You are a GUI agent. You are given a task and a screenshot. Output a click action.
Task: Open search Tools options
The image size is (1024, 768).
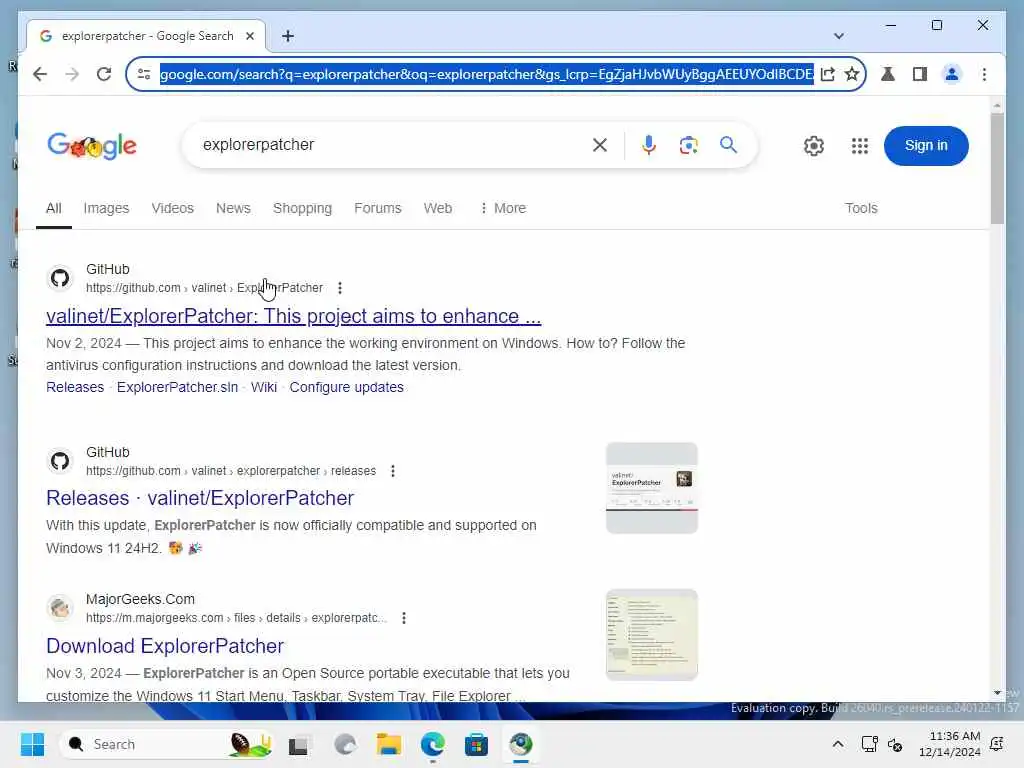pyautogui.click(x=861, y=208)
